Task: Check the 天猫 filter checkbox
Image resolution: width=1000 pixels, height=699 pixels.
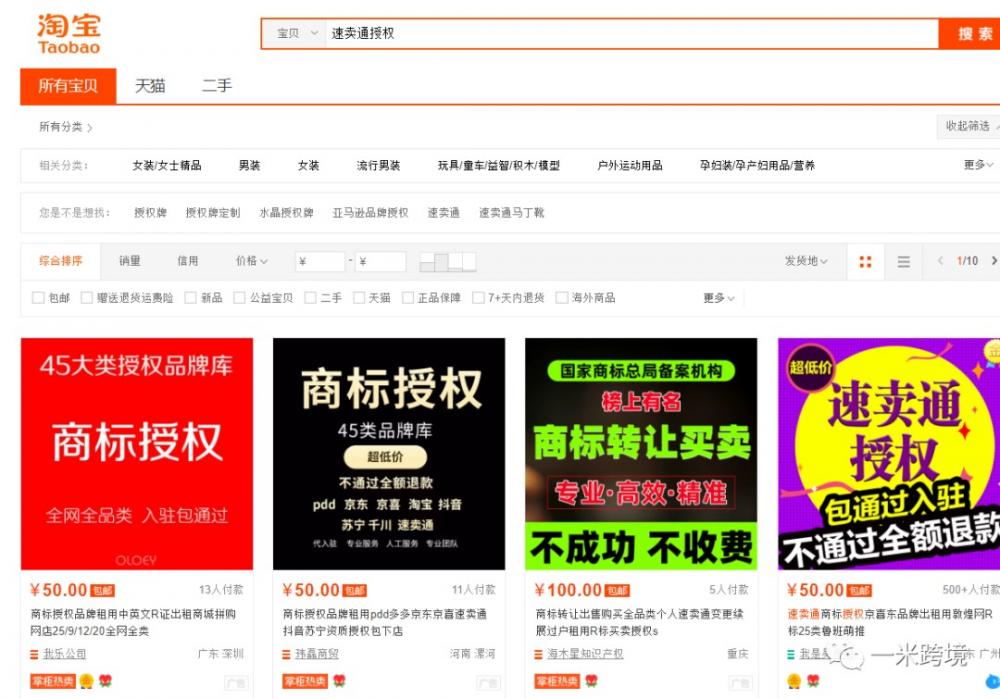Action: click(359, 298)
